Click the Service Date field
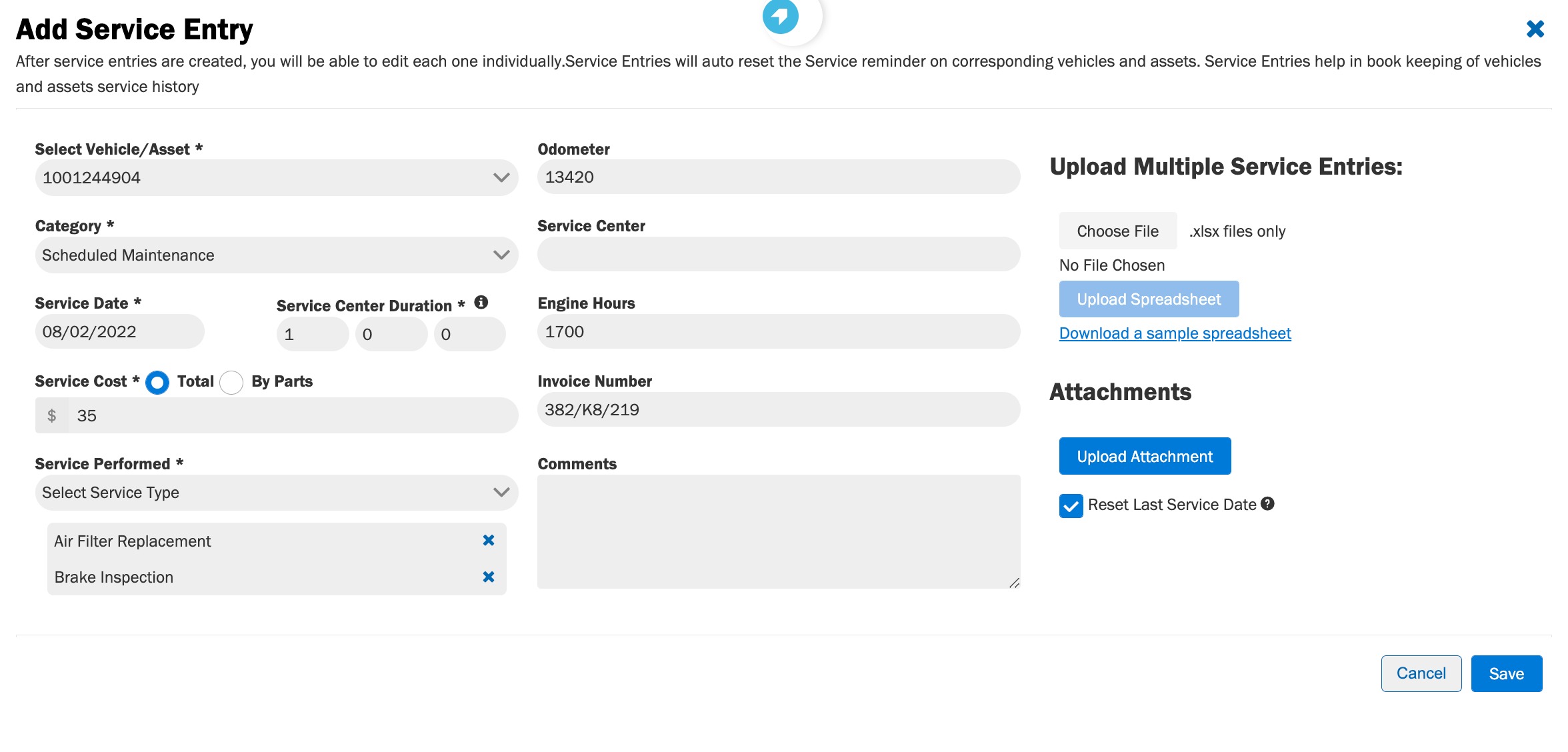Screen dimensions: 1568x752 pos(119,331)
